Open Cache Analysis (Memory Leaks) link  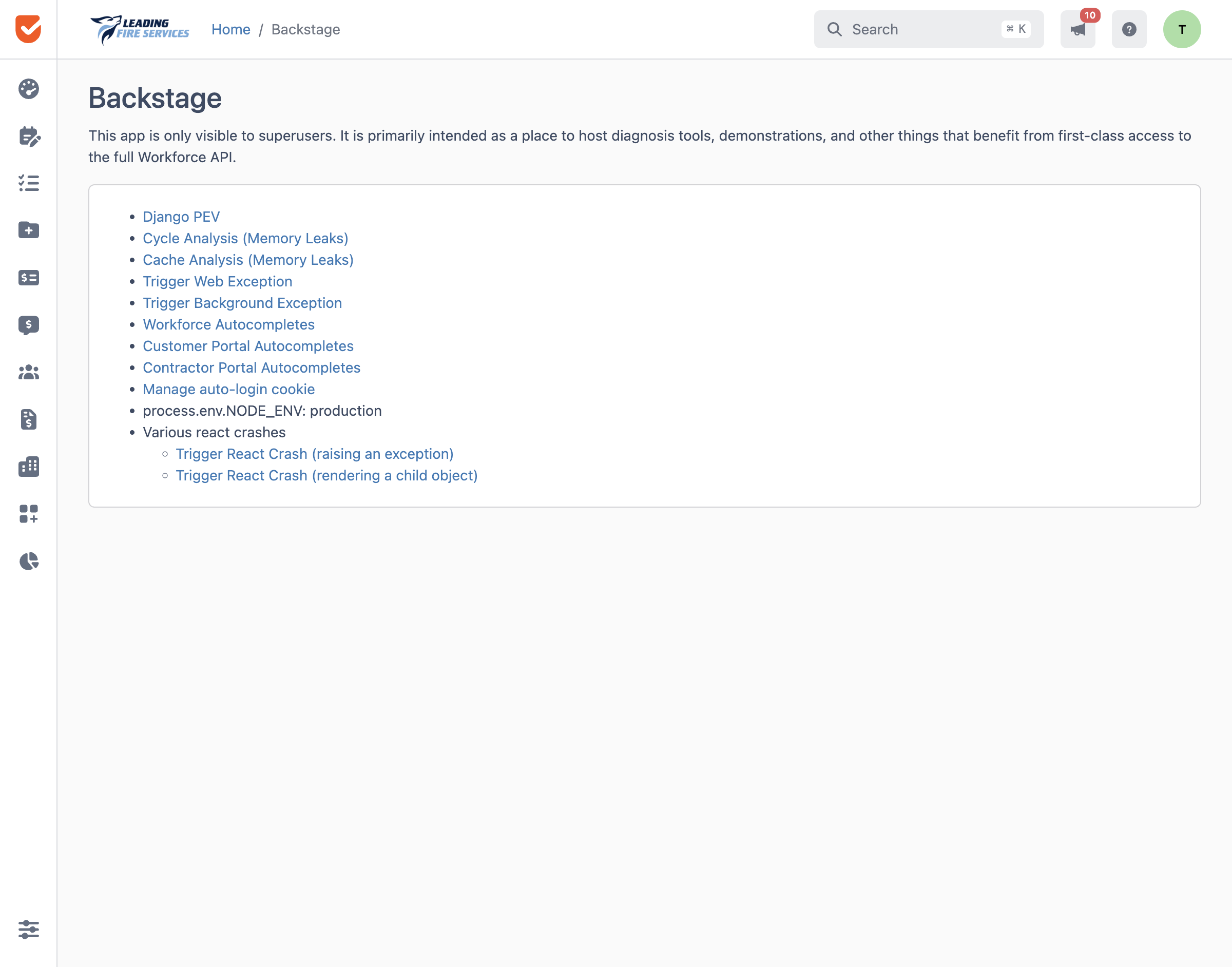(248, 260)
